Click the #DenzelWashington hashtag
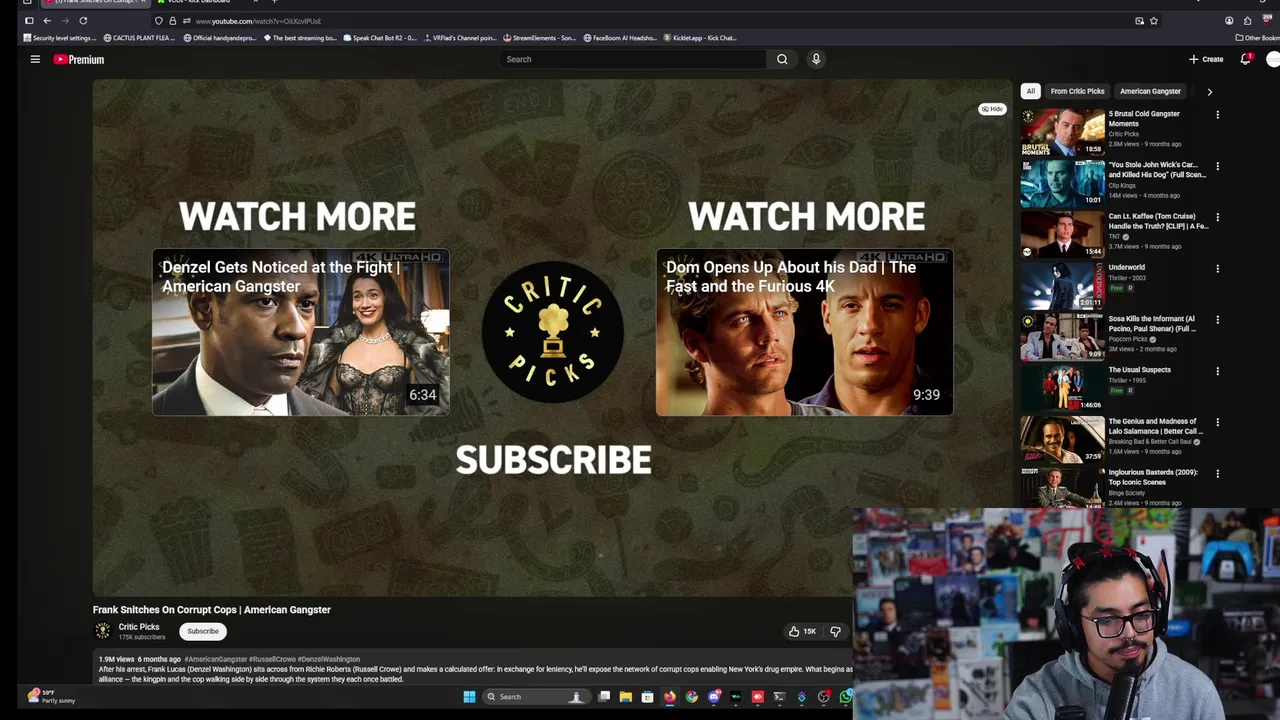The width and height of the screenshot is (1280, 720). 328,660
